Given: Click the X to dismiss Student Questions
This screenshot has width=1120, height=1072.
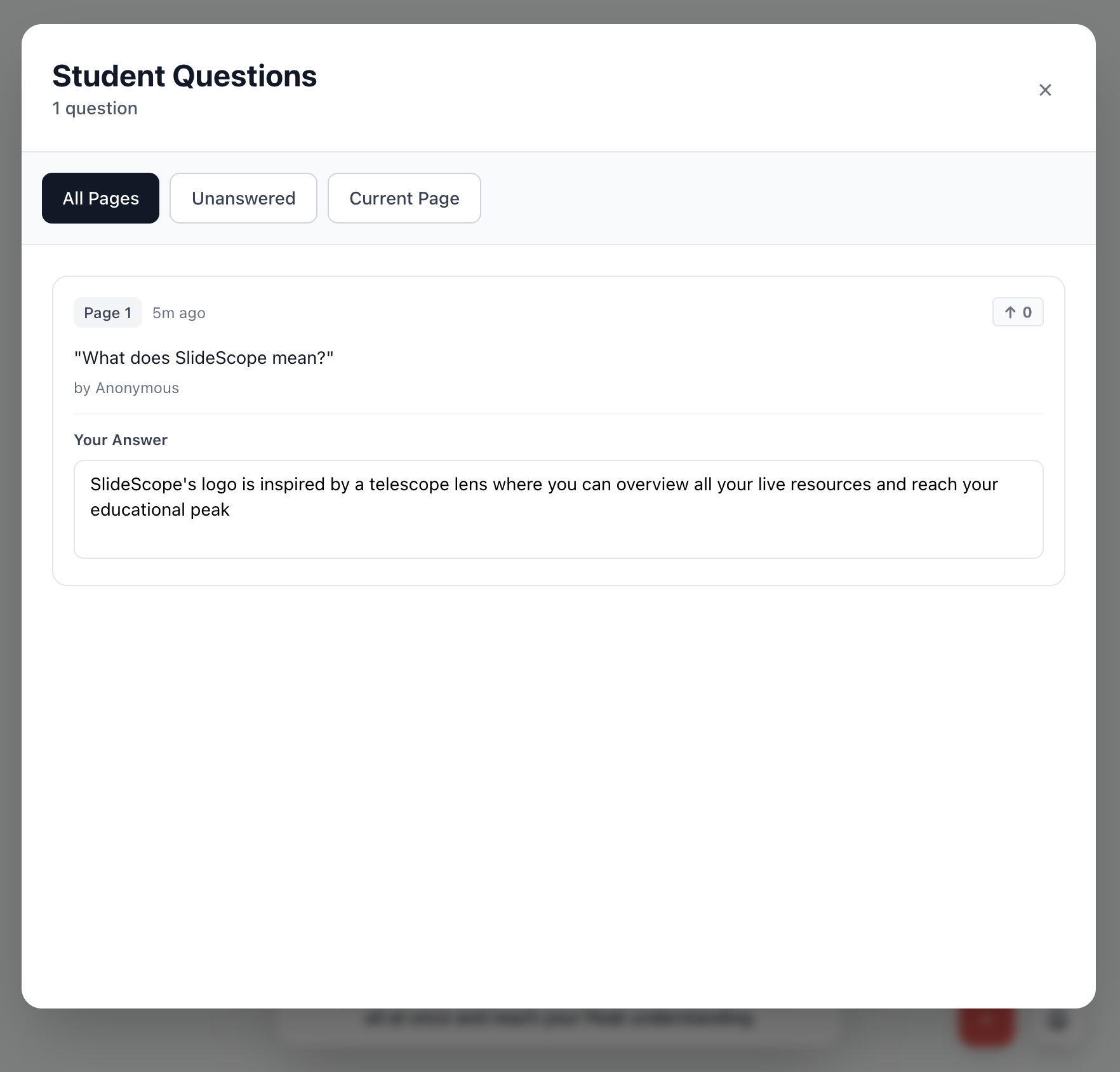Looking at the screenshot, I should click(x=1045, y=90).
